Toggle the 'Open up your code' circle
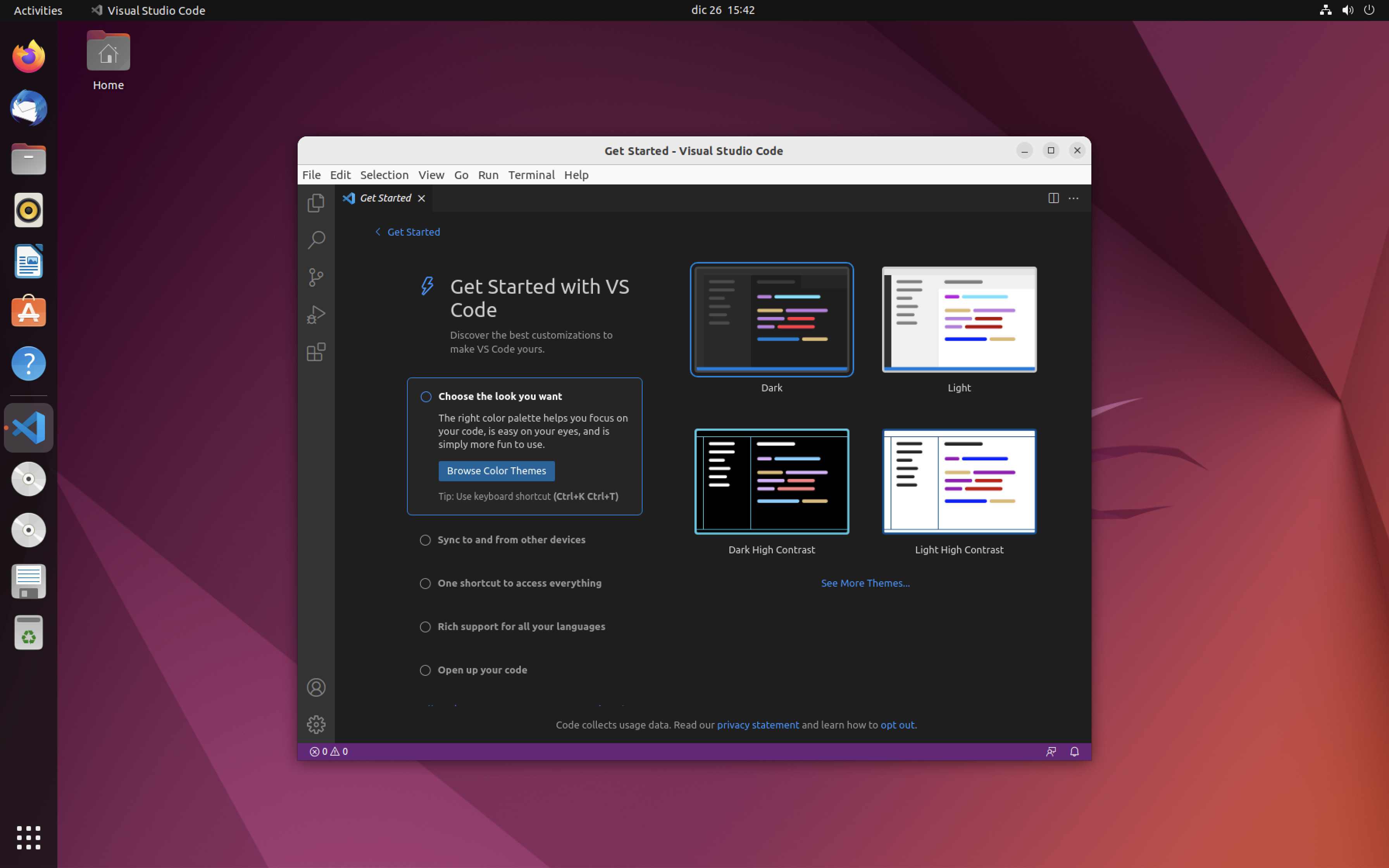The image size is (1389, 868). tap(425, 670)
